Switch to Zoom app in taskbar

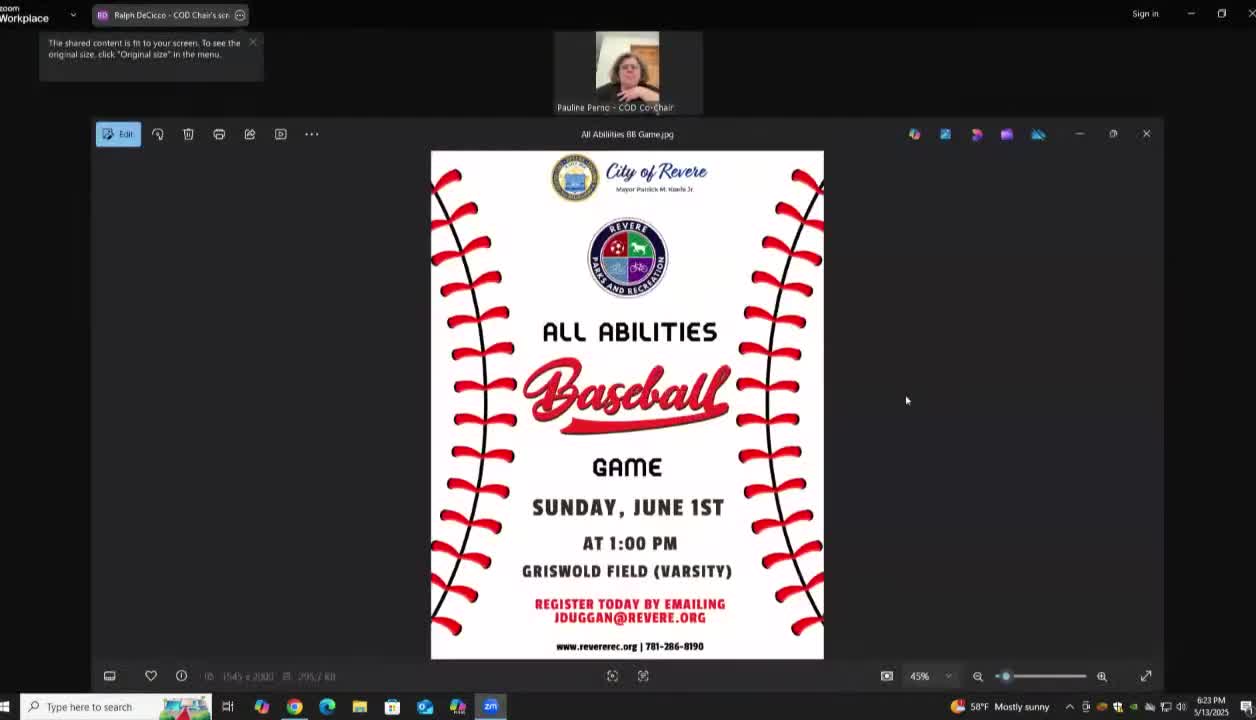[491, 707]
